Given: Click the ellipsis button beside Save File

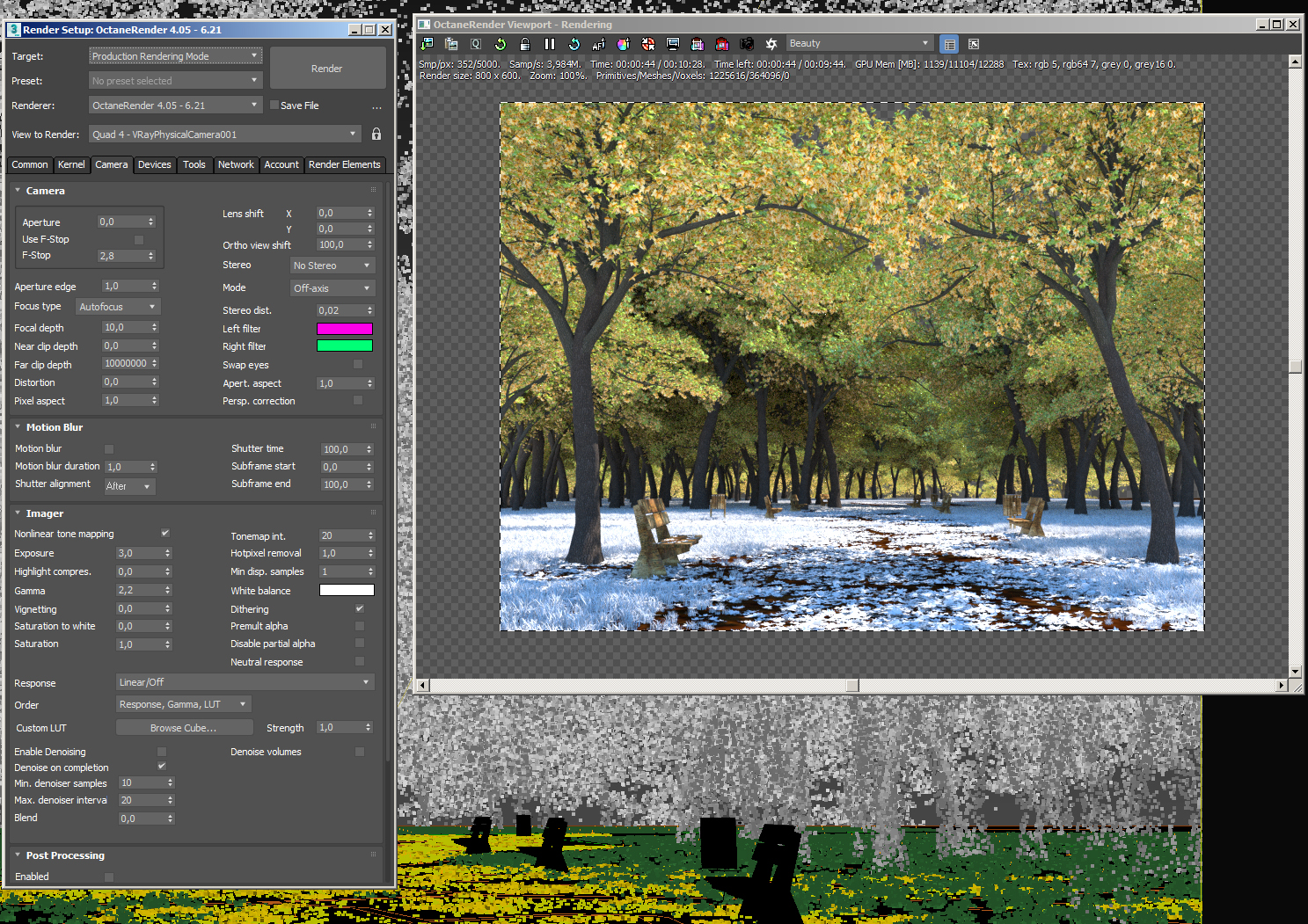Looking at the screenshot, I should [377, 106].
